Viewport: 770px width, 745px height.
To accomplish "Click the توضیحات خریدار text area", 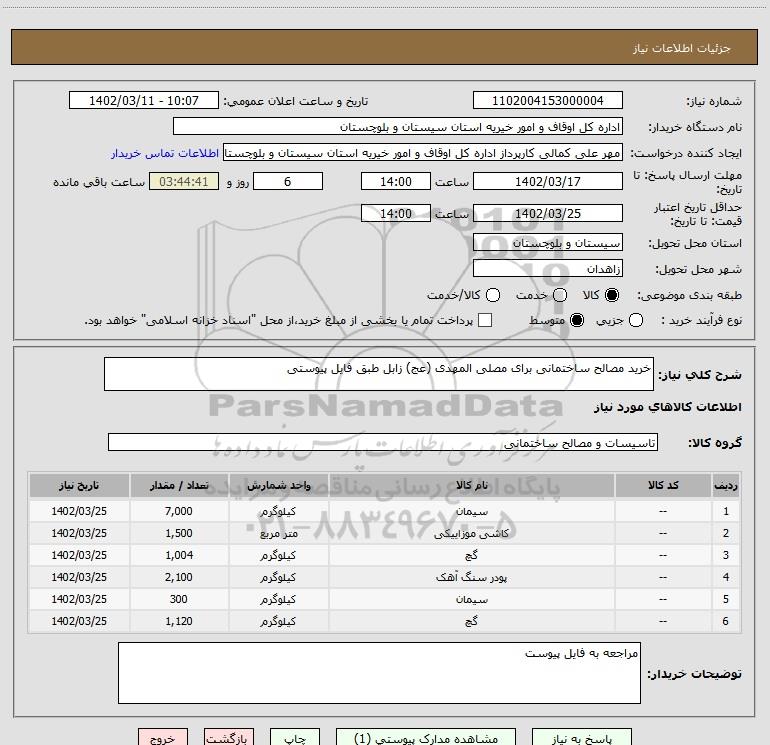I will pyautogui.click(x=379, y=673).
